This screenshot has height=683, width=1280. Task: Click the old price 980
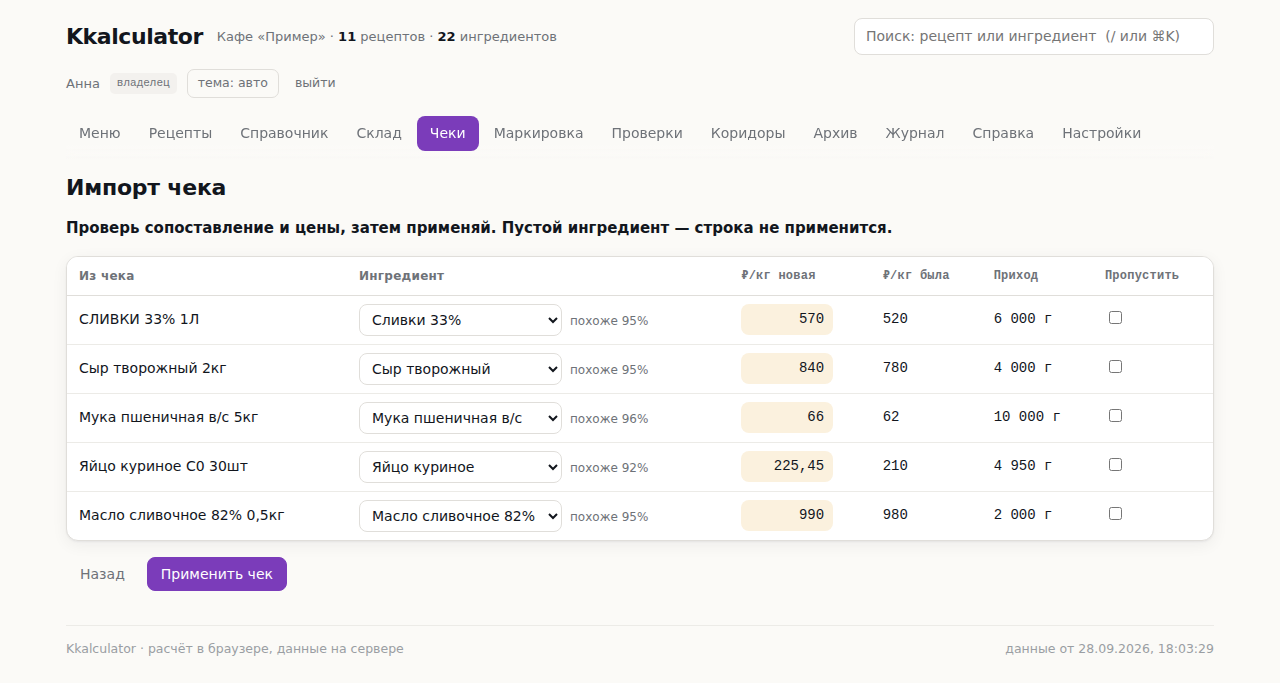[895, 515]
